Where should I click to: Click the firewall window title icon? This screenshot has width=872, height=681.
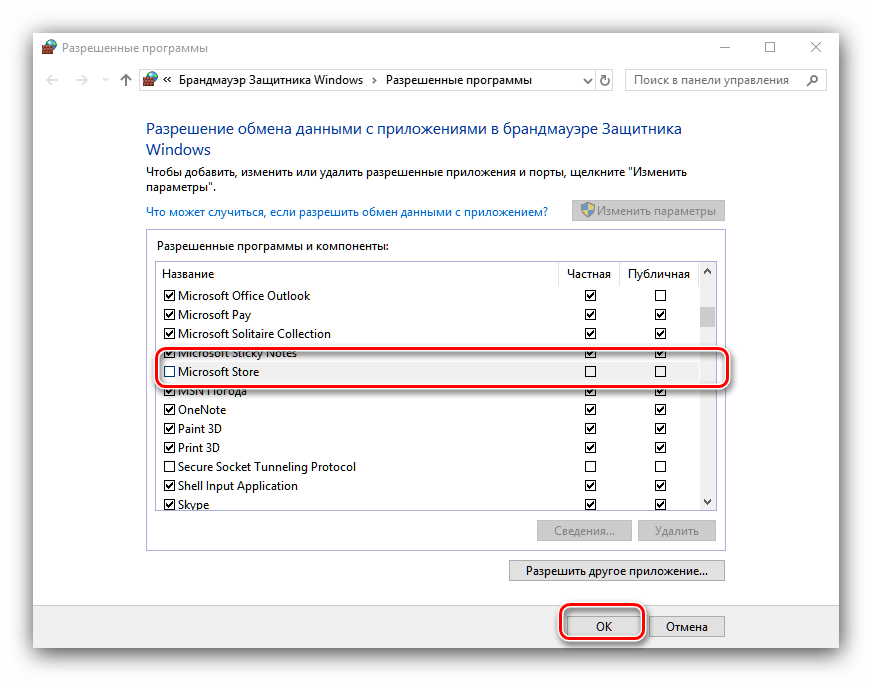pos(49,47)
